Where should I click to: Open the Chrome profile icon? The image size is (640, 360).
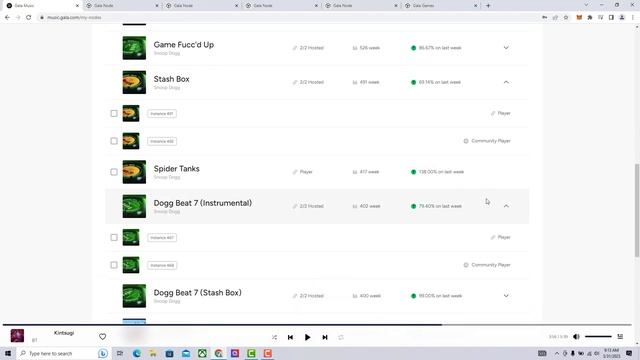(622, 18)
